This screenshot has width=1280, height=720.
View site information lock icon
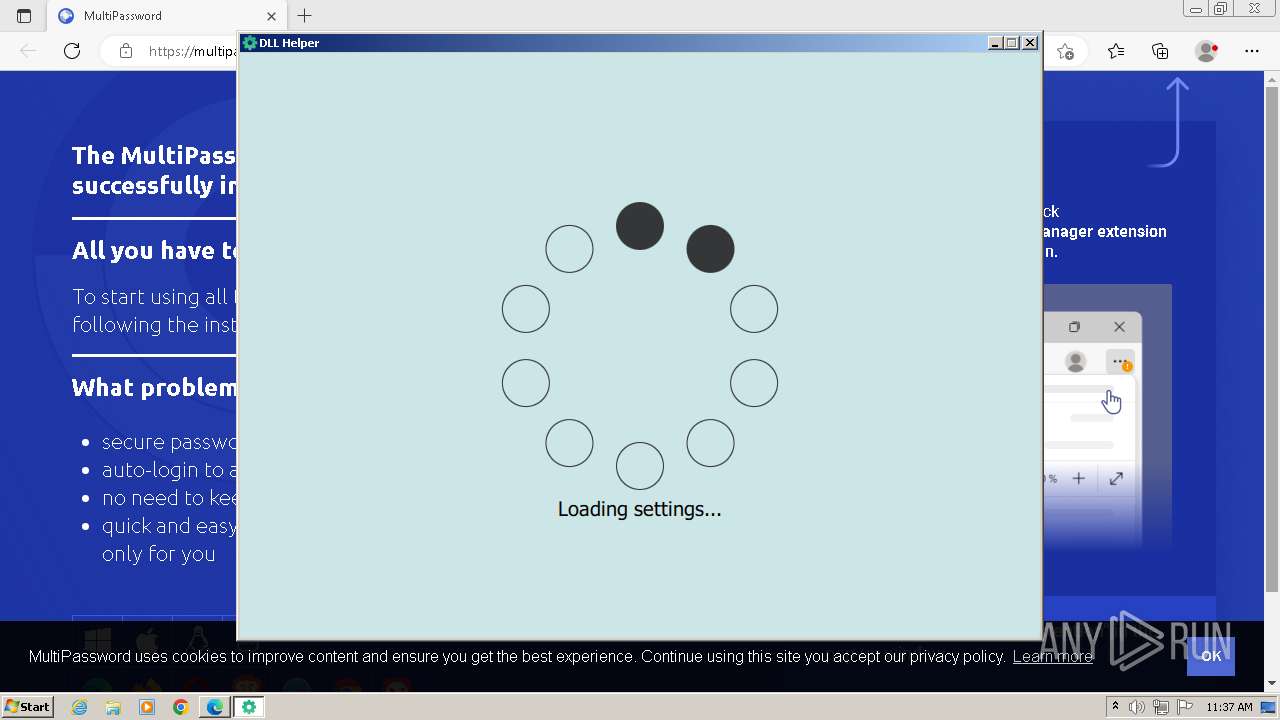(125, 51)
